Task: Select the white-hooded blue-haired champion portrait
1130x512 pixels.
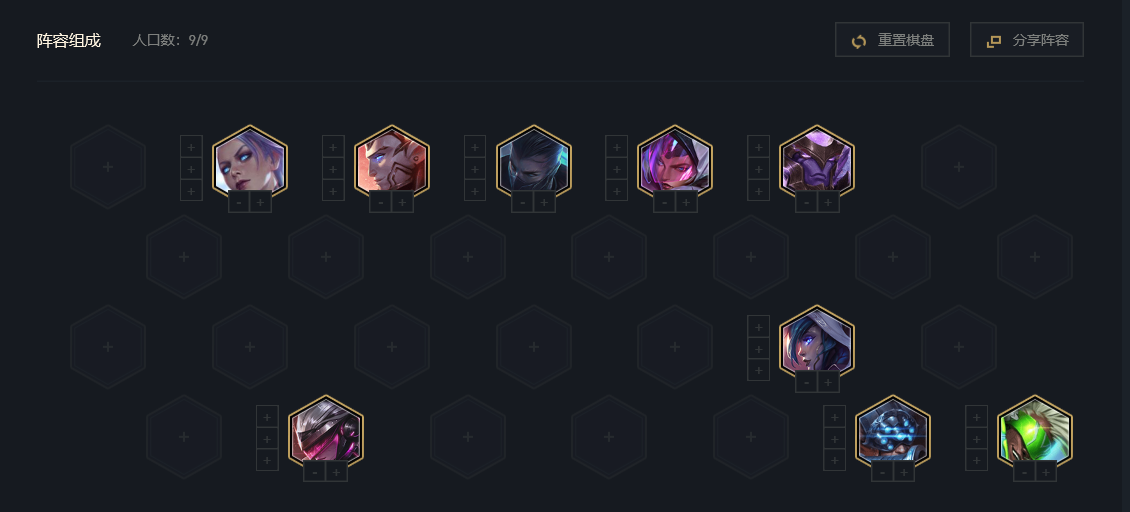Action: [x=817, y=343]
